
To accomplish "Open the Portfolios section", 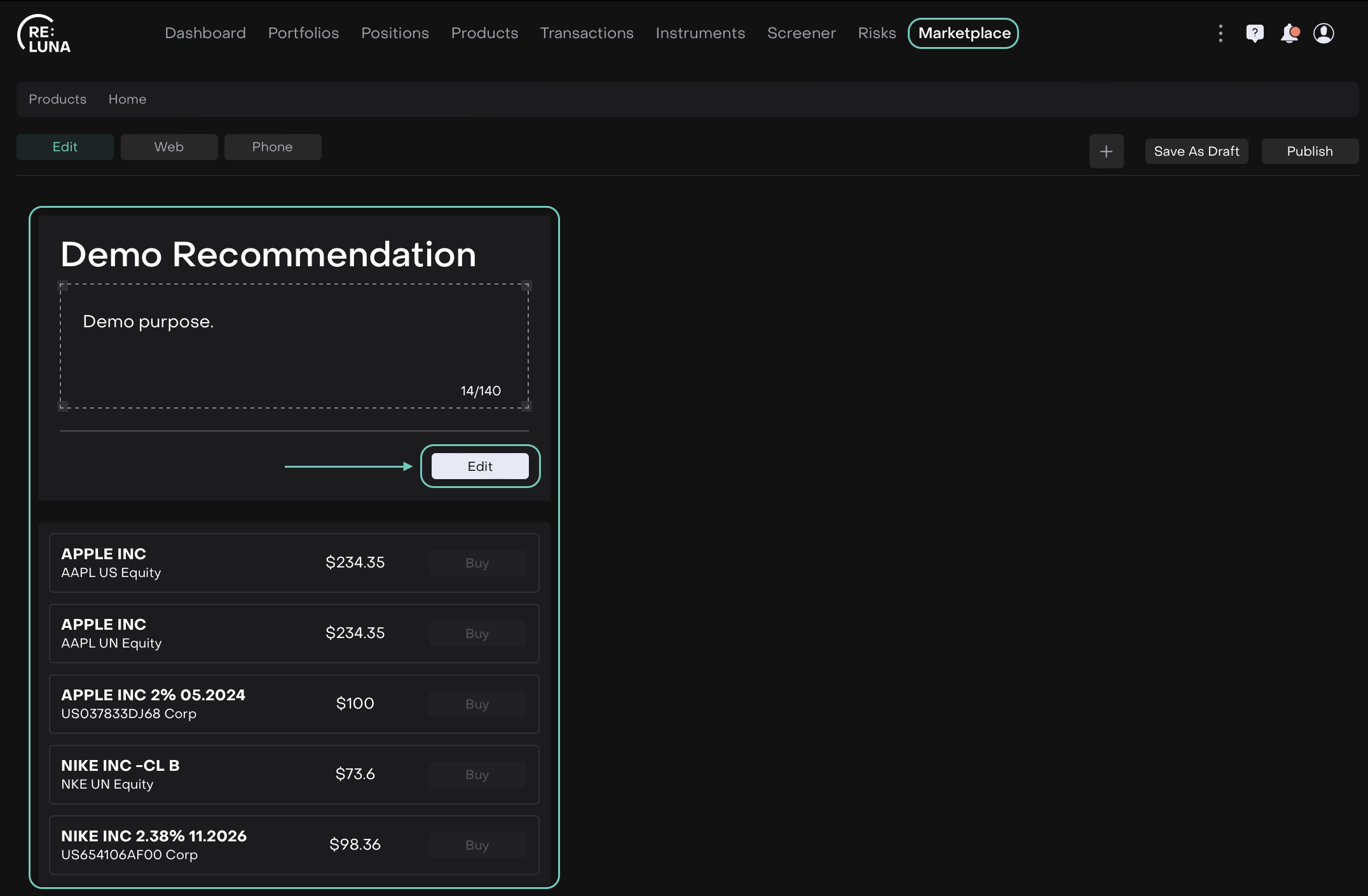I will pyautogui.click(x=303, y=33).
